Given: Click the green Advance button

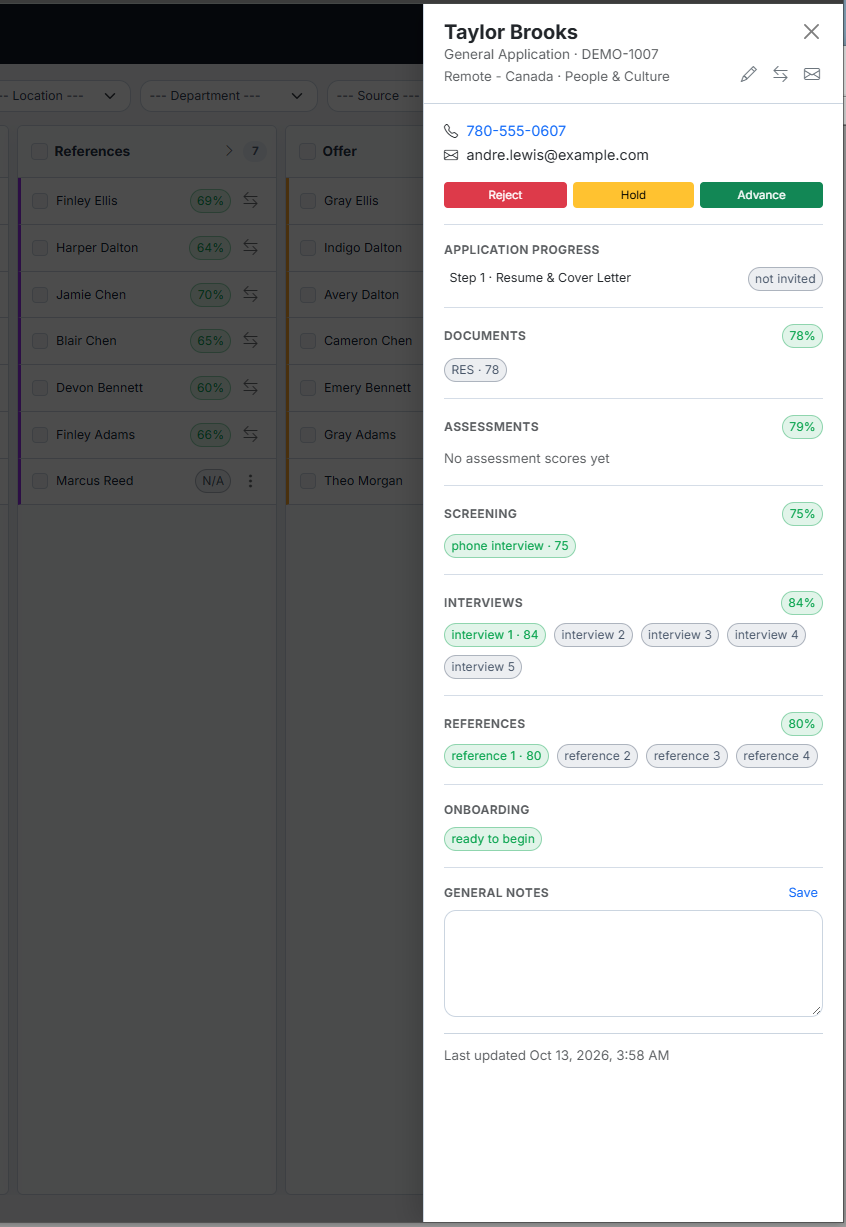Looking at the screenshot, I should 761,195.
